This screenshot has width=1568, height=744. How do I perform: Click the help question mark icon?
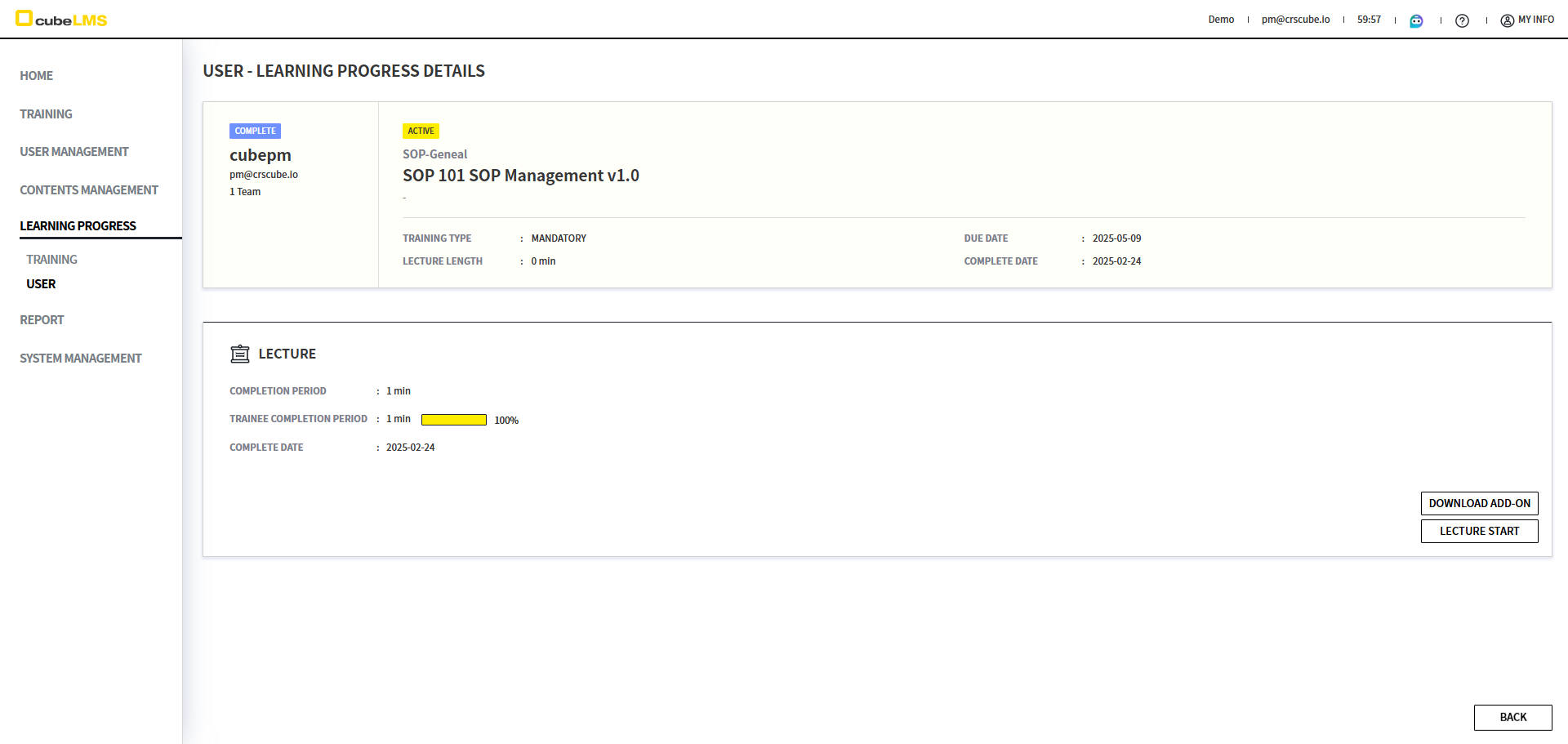coord(1462,20)
